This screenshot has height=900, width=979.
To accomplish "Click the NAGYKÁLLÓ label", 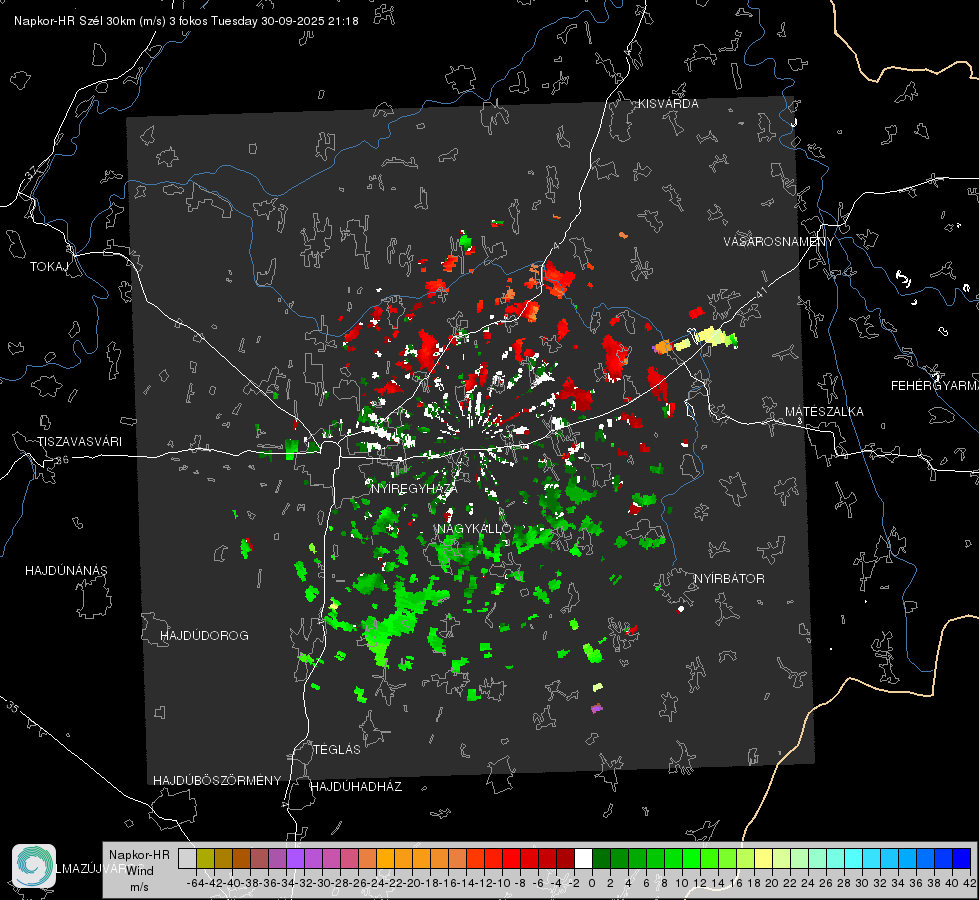I will pos(474,528).
